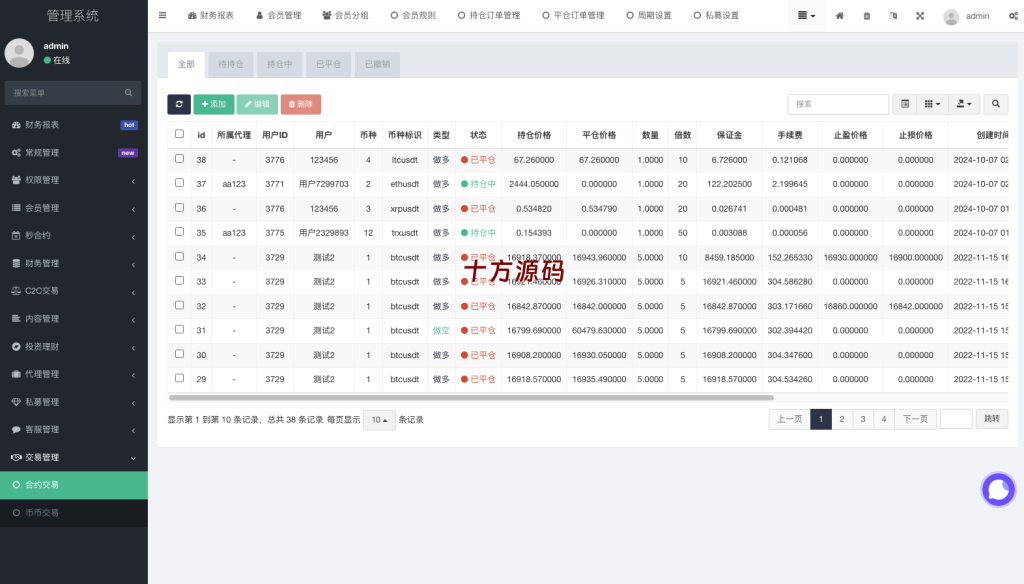Open 平仓订单管理 in the top navigation
1024x584 pixels.
(573, 15)
